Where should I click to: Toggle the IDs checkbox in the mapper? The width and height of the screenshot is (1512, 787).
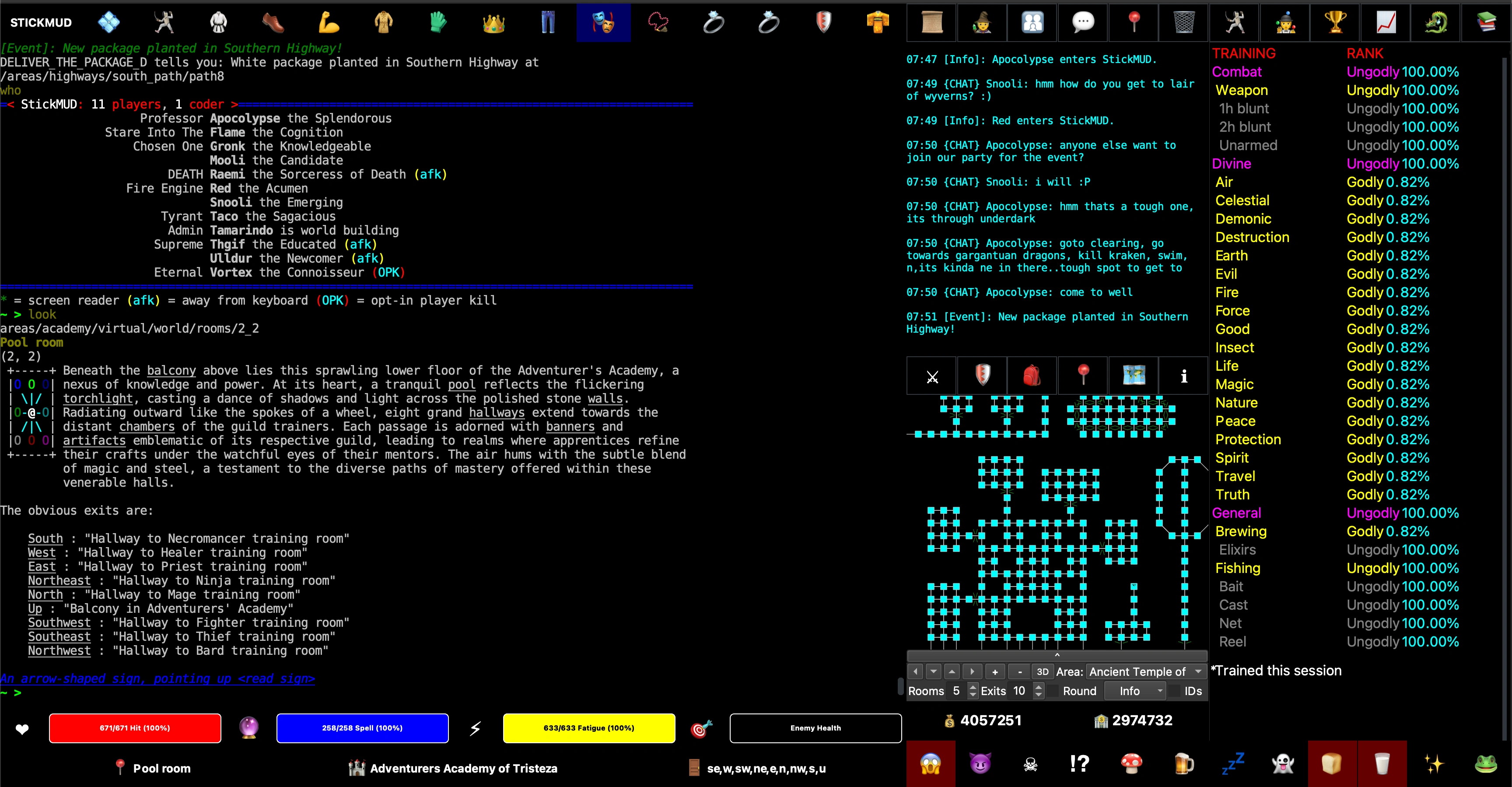[1175, 691]
